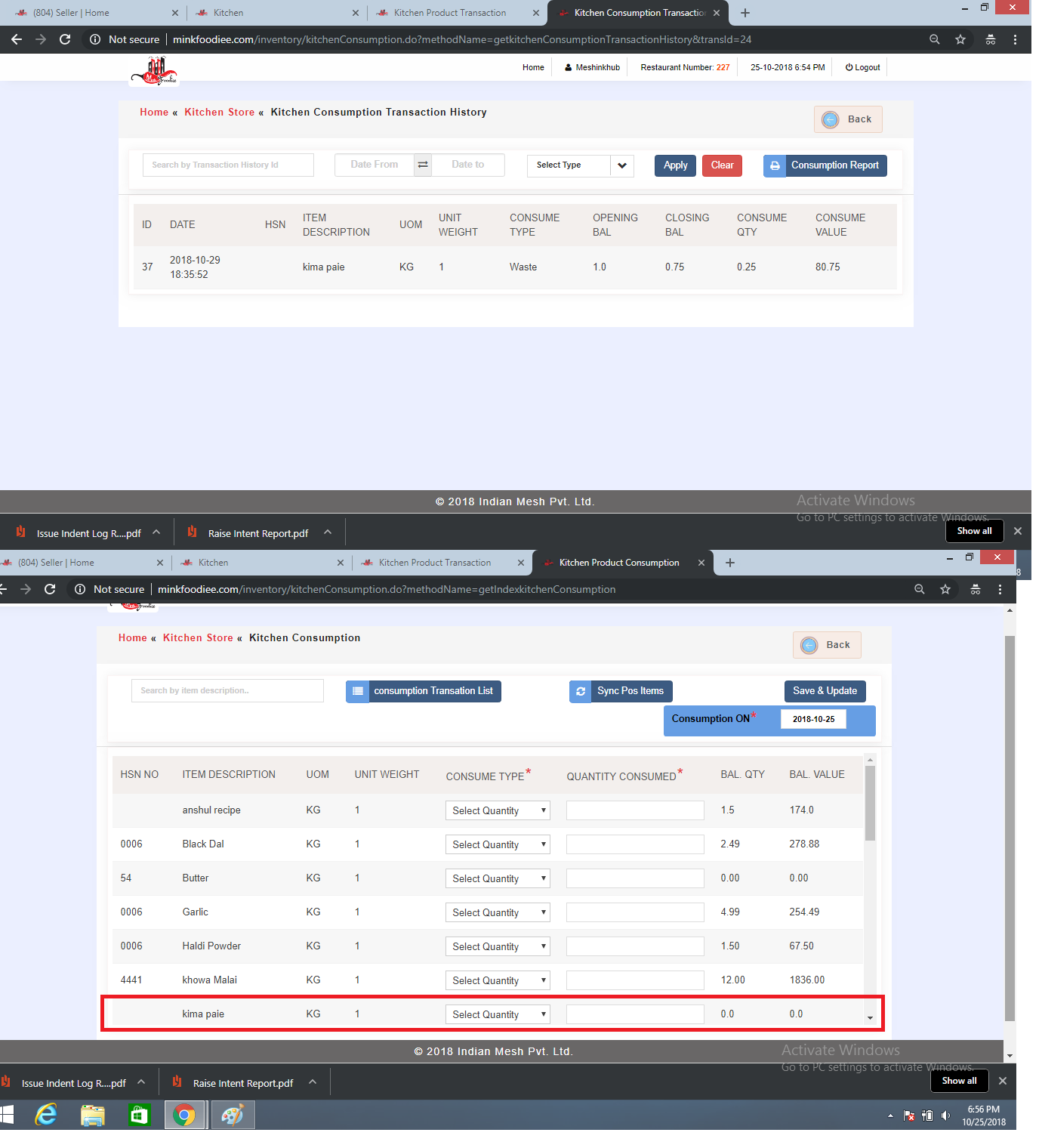This screenshot has height=1148, width=1042.
Task: Click the red Clear button
Action: coord(722,165)
